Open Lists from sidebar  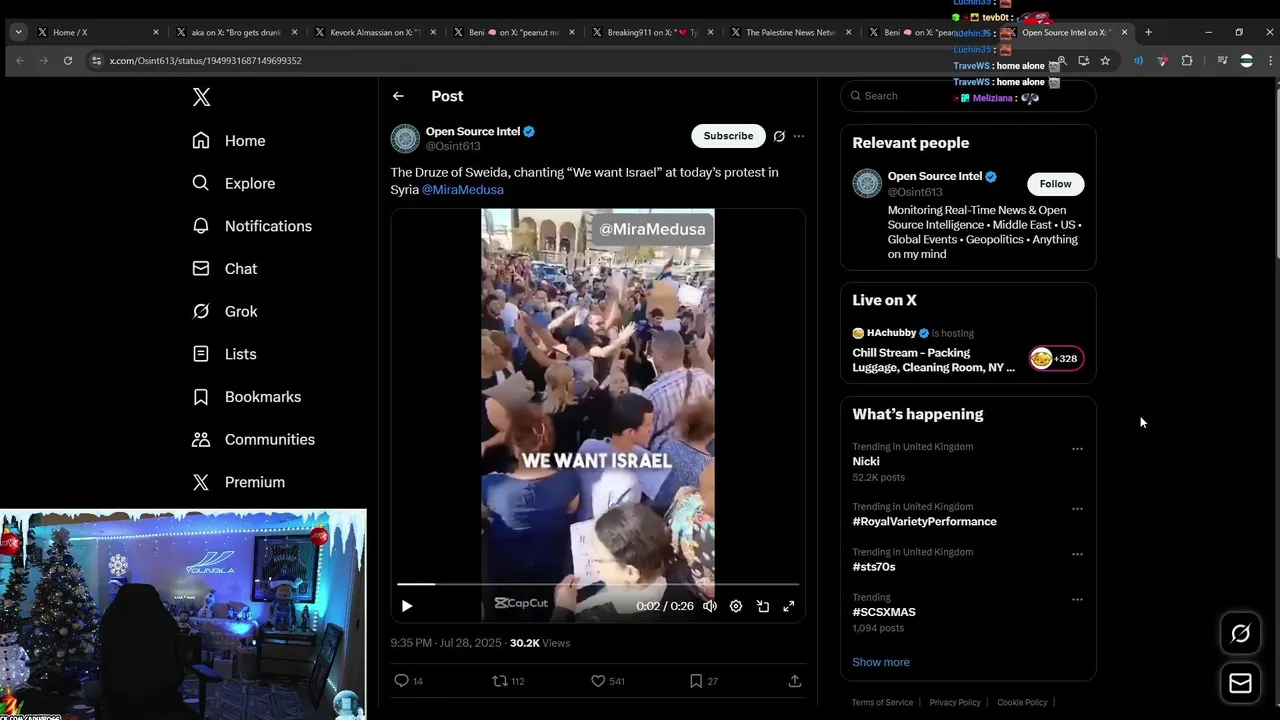point(225,354)
